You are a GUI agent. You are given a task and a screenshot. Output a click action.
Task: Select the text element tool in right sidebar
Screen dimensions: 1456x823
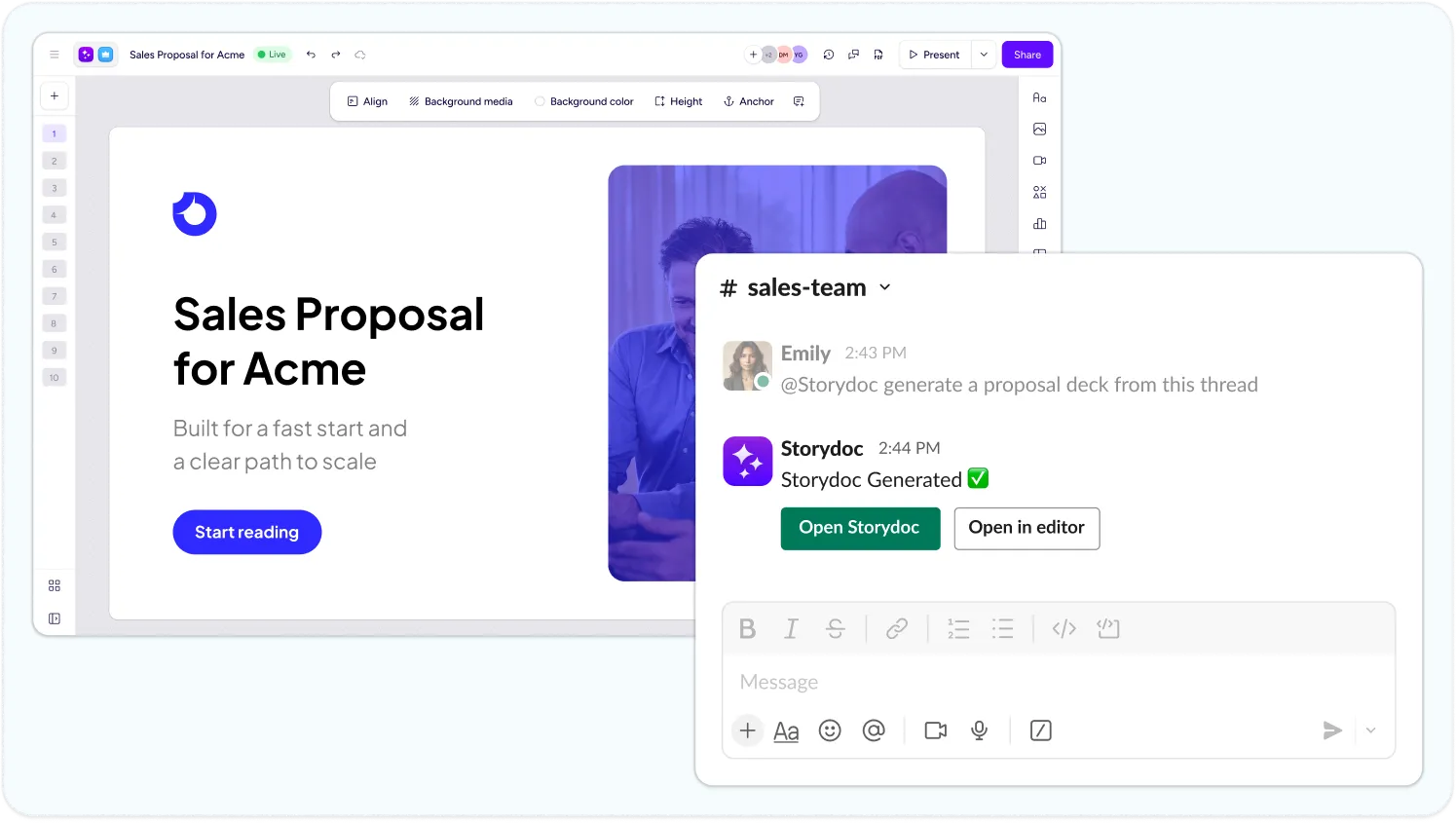click(1039, 97)
